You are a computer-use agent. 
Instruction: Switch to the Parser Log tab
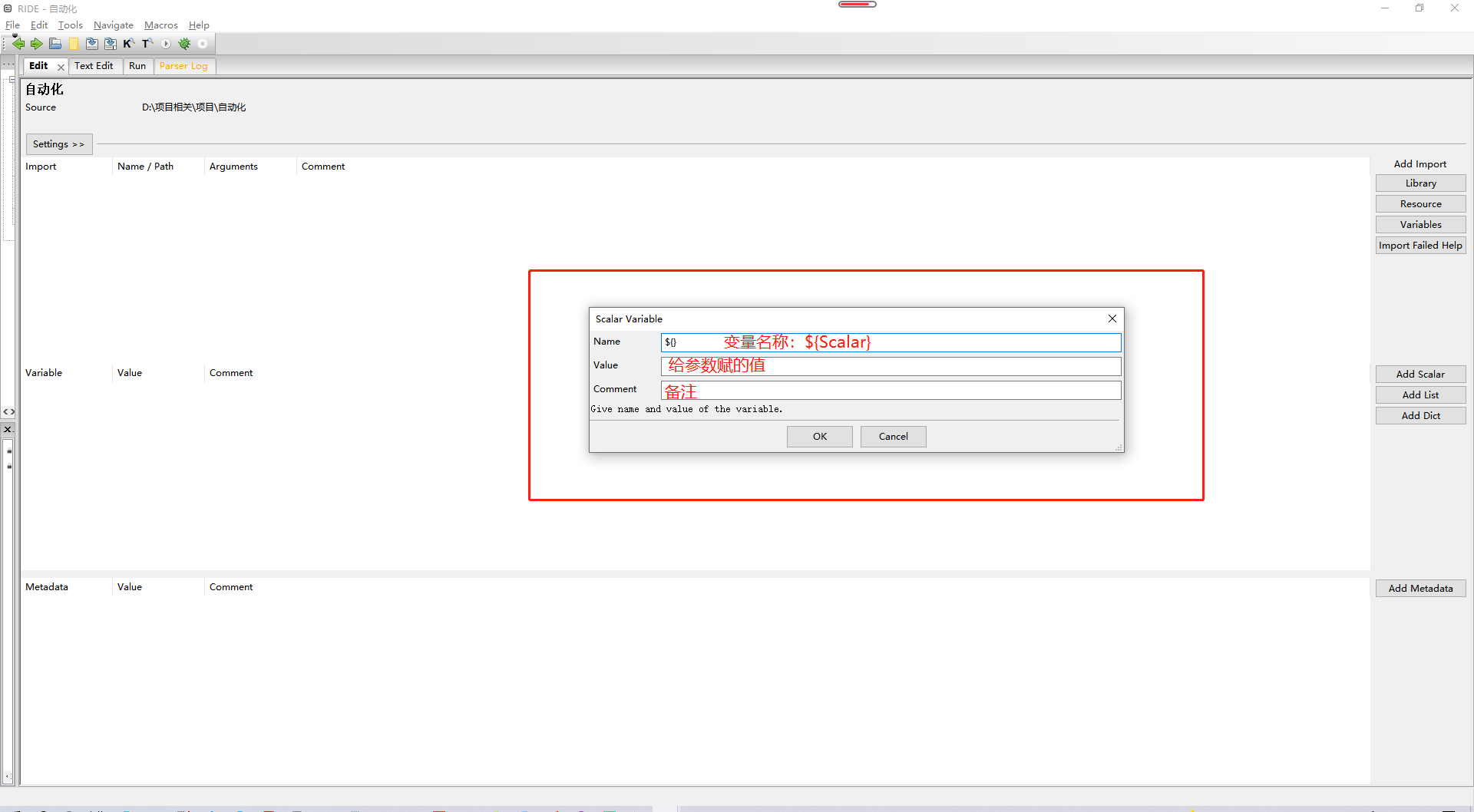tap(183, 66)
